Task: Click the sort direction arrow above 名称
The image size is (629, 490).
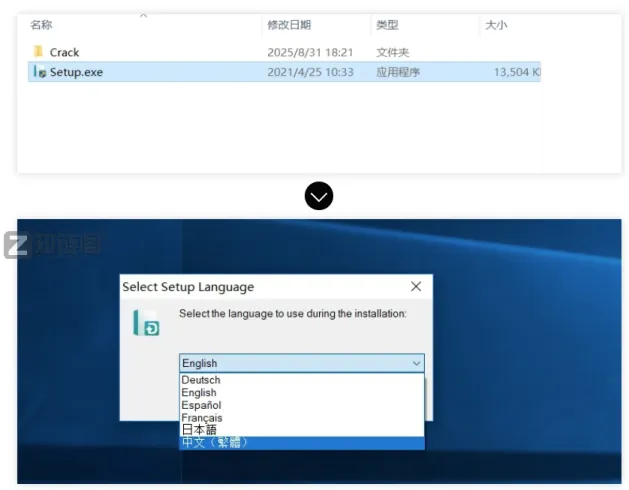Action: (144, 16)
